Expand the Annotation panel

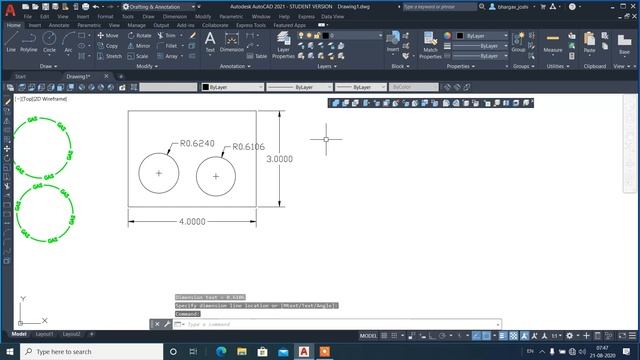235,66
